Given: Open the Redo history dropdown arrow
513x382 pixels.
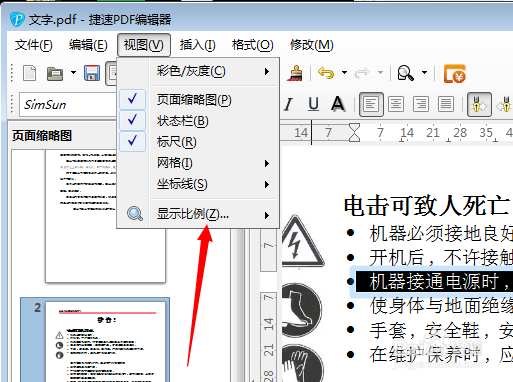Looking at the screenshot, I should 380,72.
